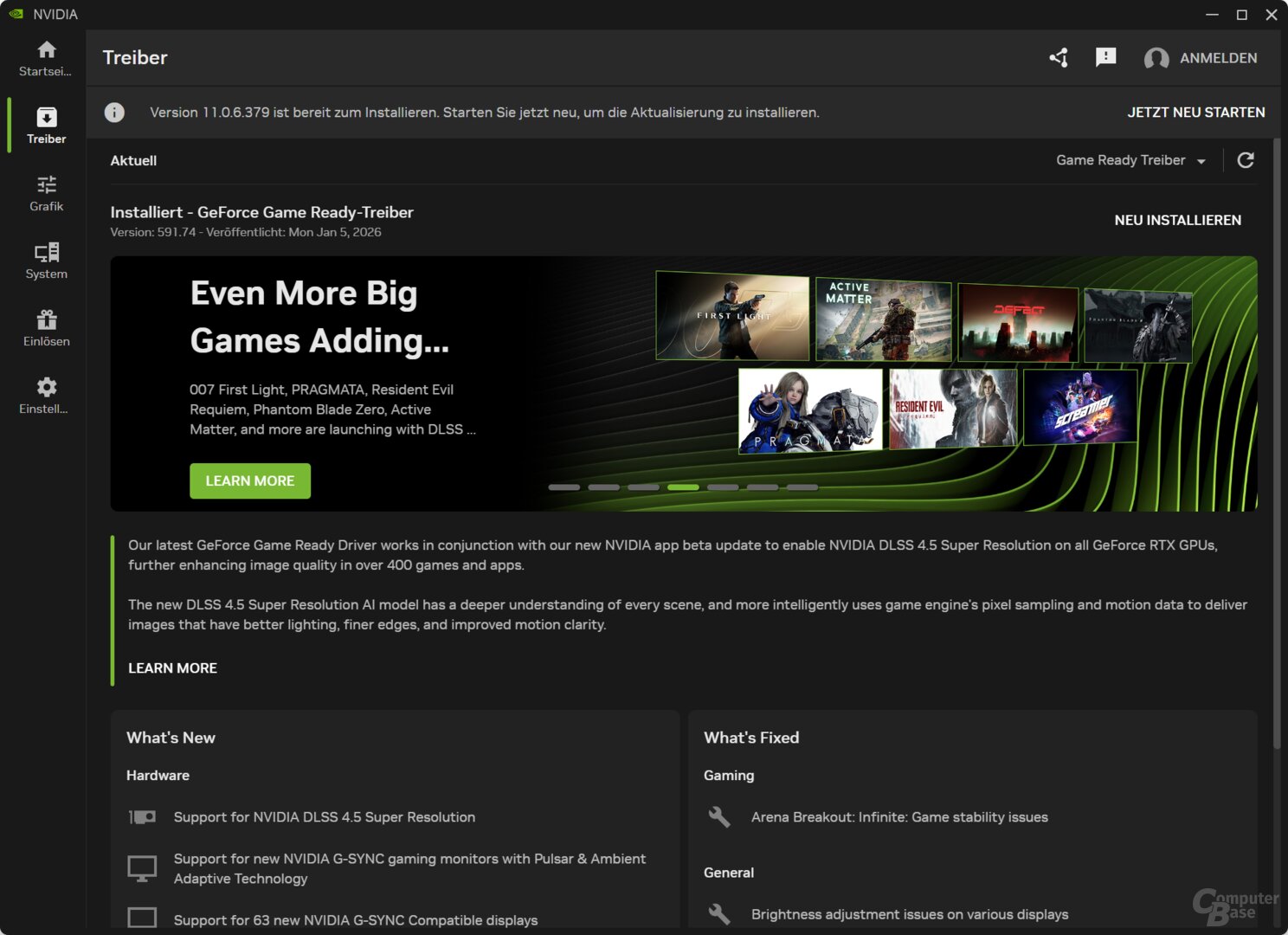The height and width of the screenshot is (935, 1288).
Task: Open LEARN MORE link below DLSS description
Action: (x=172, y=668)
